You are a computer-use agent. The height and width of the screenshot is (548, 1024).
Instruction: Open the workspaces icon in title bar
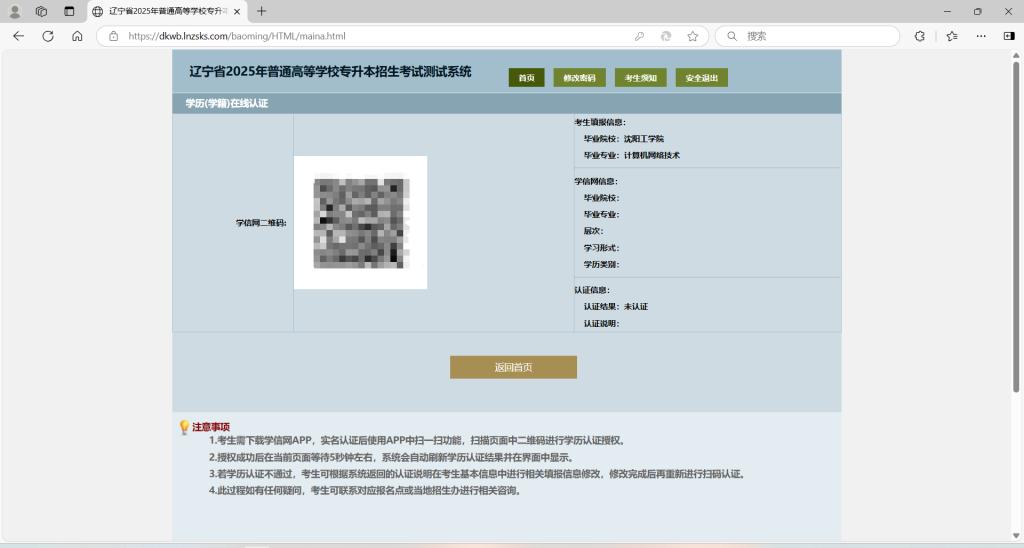[42, 11]
